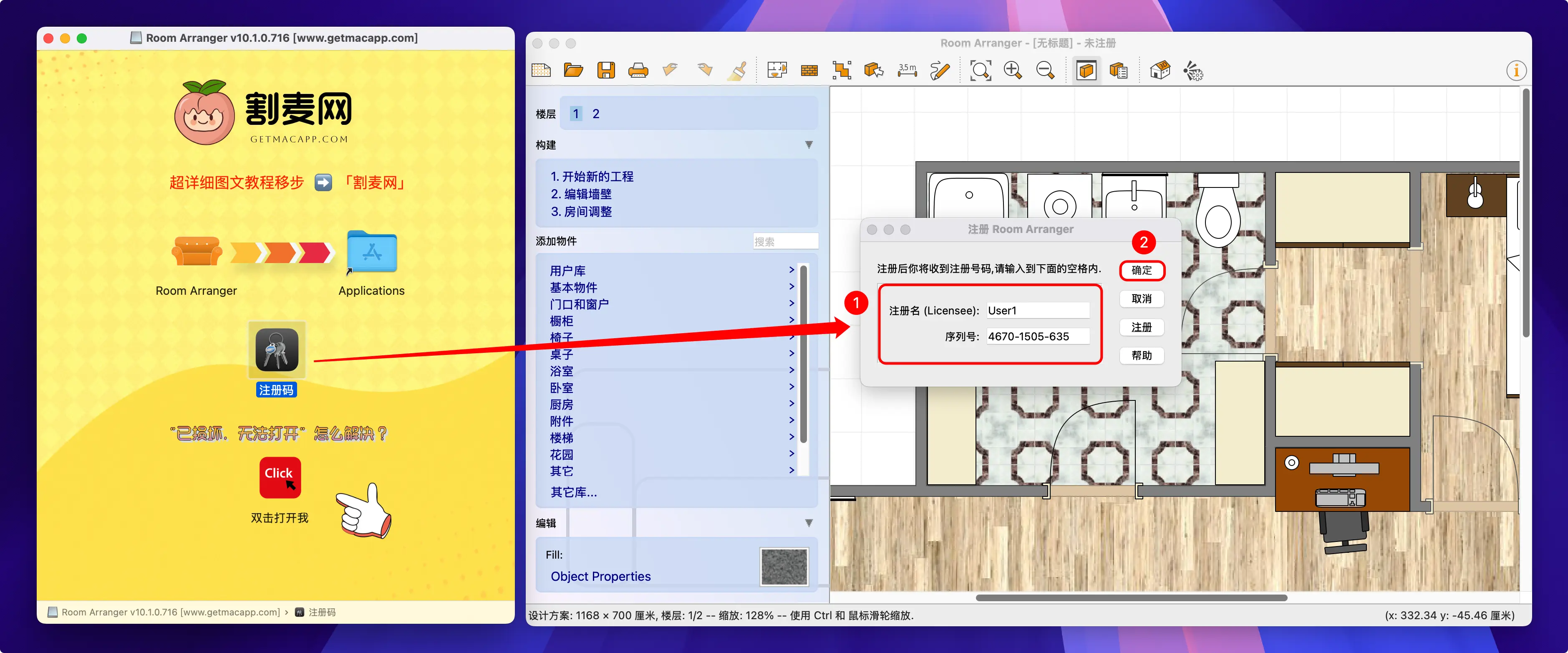The image size is (1568, 653).
Task: Click the 确定 button in registration dialog
Action: point(1141,271)
